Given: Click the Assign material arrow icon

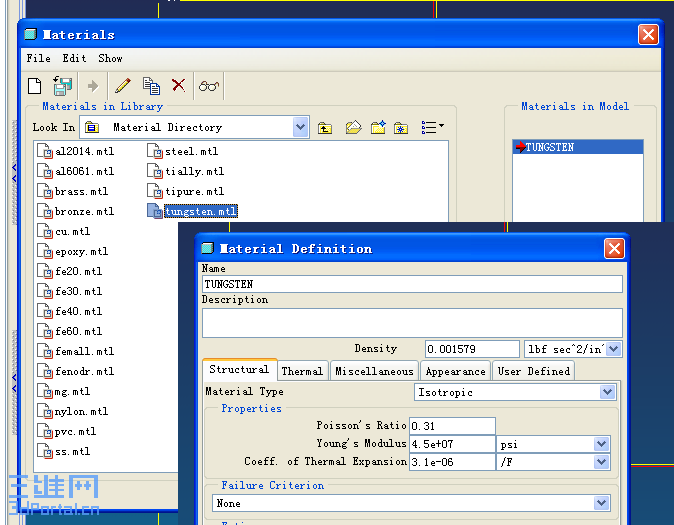Looking at the screenshot, I should point(93,86).
